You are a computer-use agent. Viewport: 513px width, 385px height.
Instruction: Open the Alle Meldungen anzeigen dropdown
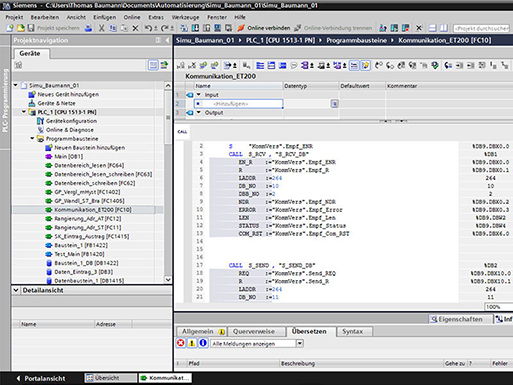[300, 343]
